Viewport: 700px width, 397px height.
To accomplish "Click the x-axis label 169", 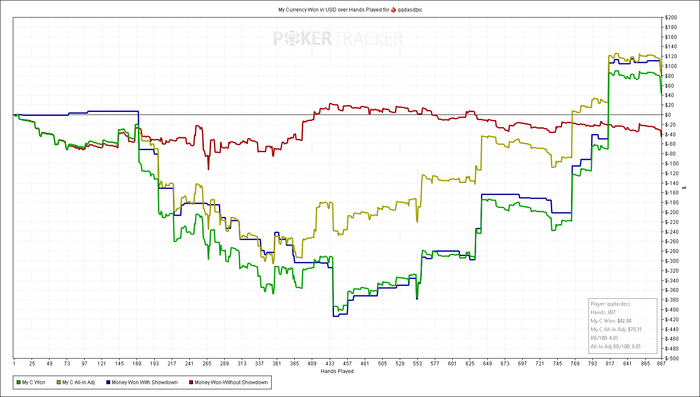I will (x=137, y=364).
